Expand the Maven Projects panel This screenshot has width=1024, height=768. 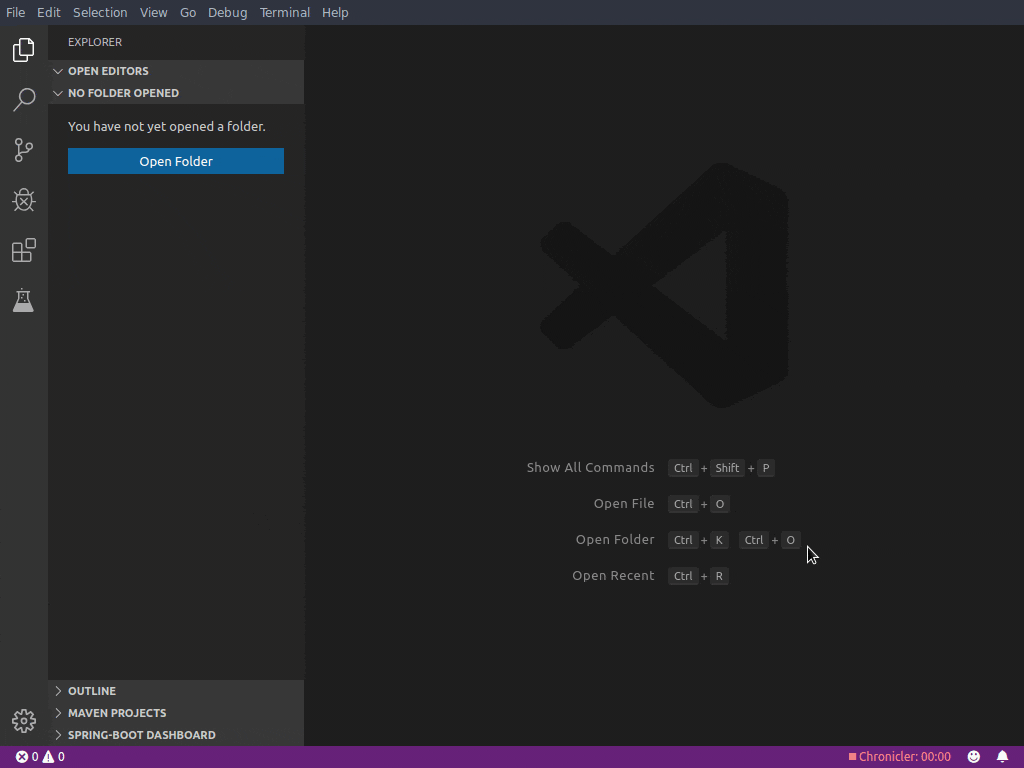(x=116, y=713)
